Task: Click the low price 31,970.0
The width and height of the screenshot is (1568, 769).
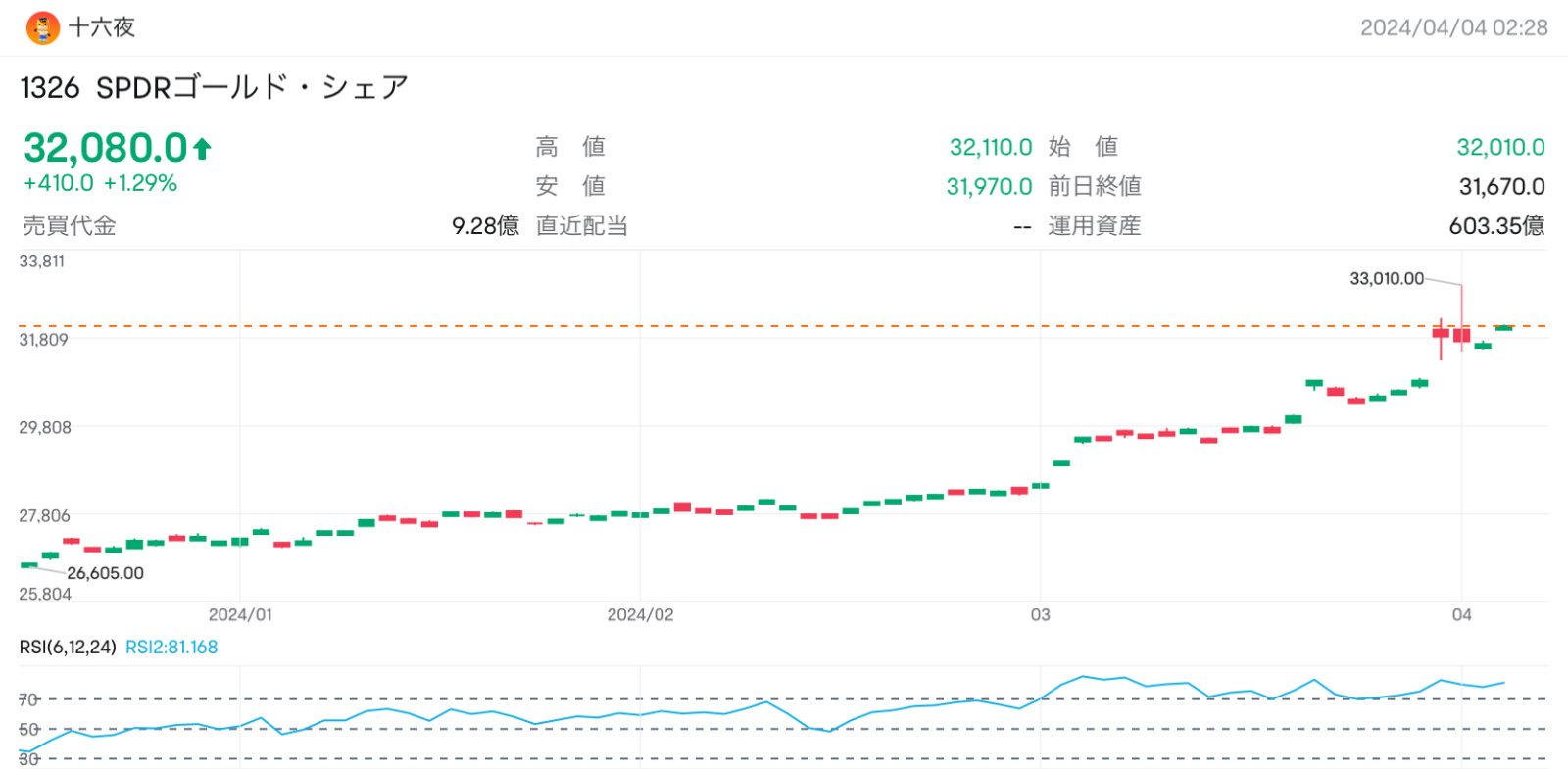Action: pos(989,186)
